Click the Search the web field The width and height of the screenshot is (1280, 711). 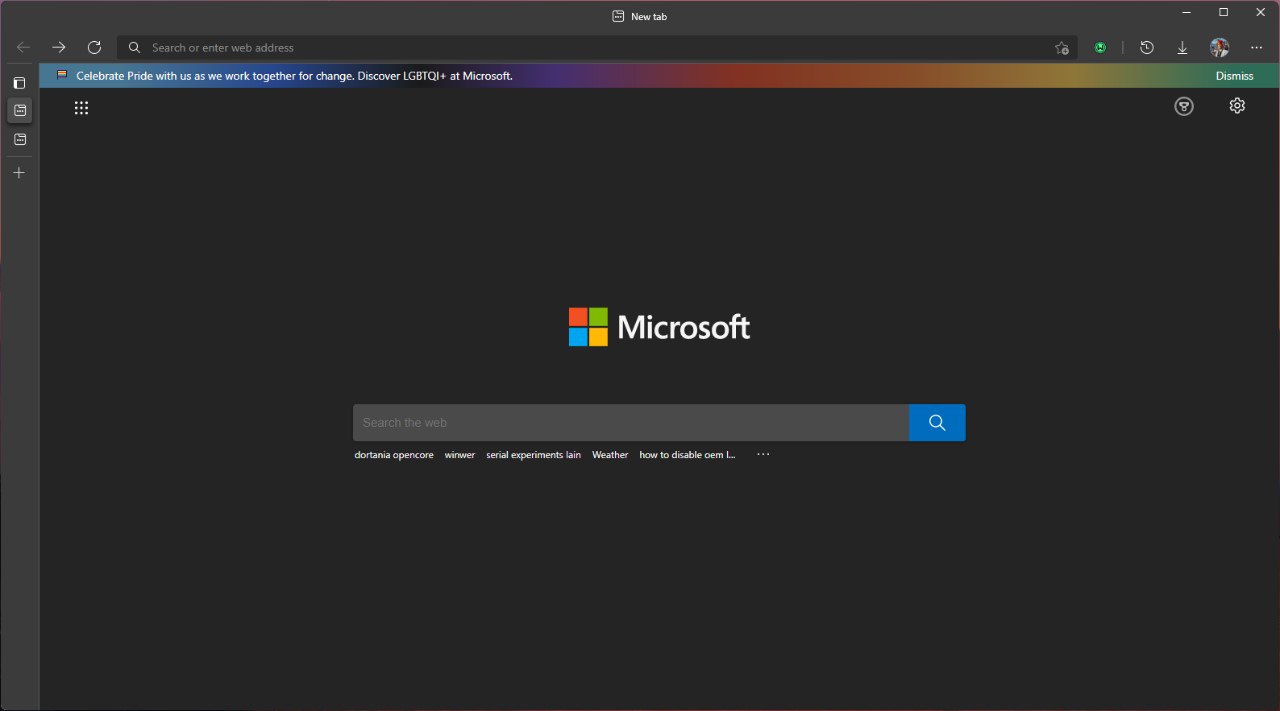point(631,422)
